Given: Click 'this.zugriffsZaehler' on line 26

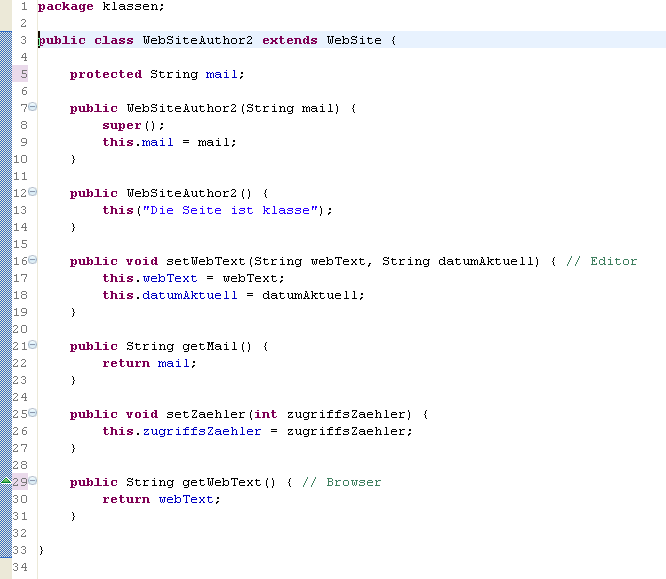Looking at the screenshot, I should pos(181,432).
